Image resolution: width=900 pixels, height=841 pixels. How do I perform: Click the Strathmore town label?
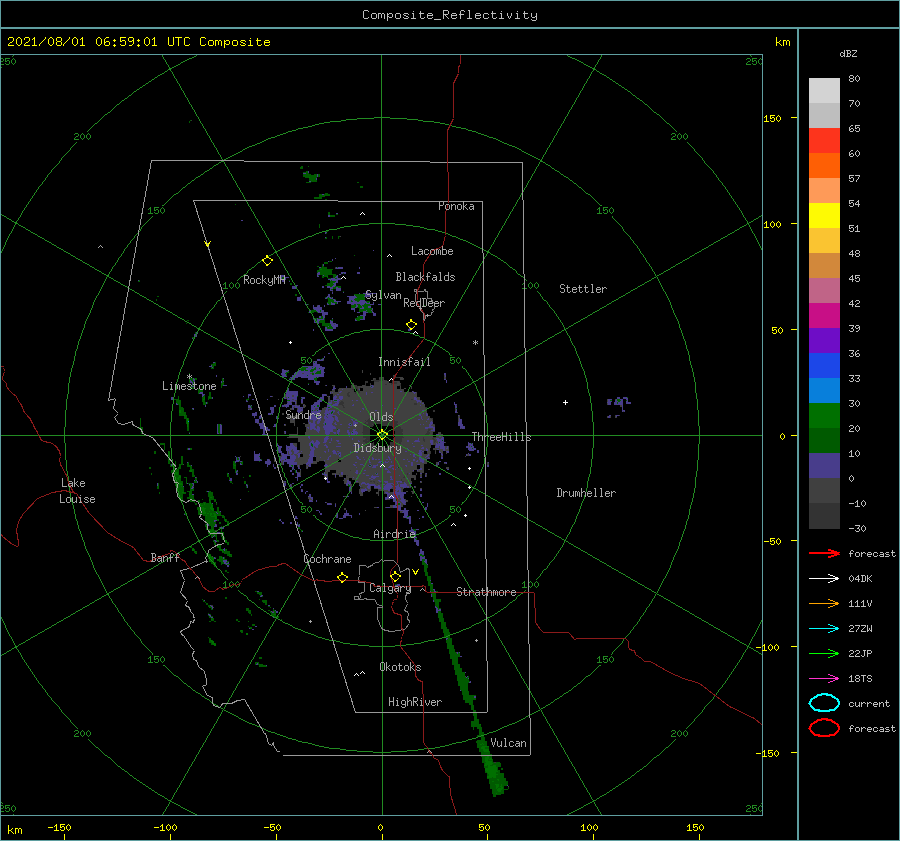(486, 592)
